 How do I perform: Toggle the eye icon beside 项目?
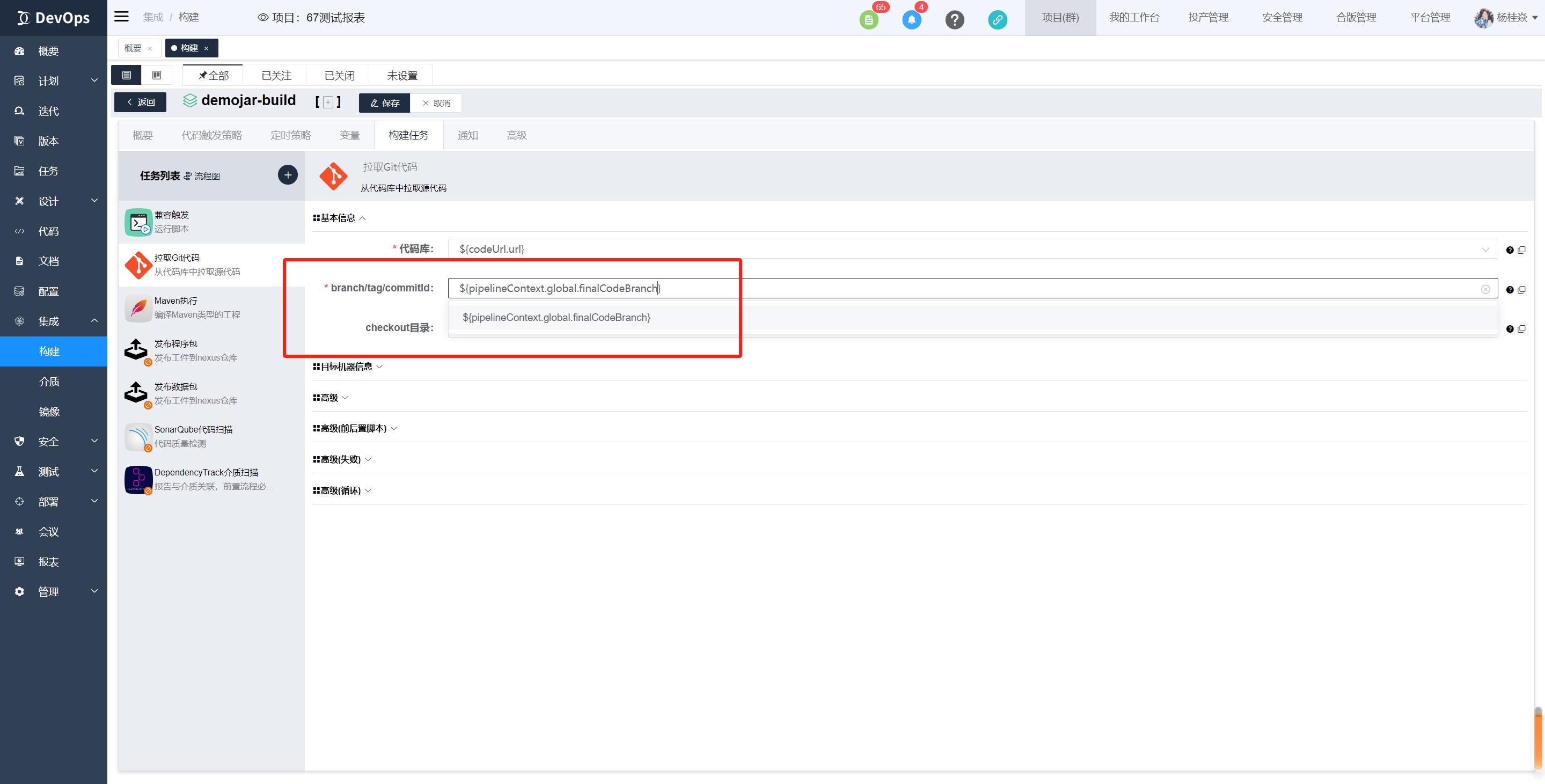263,17
